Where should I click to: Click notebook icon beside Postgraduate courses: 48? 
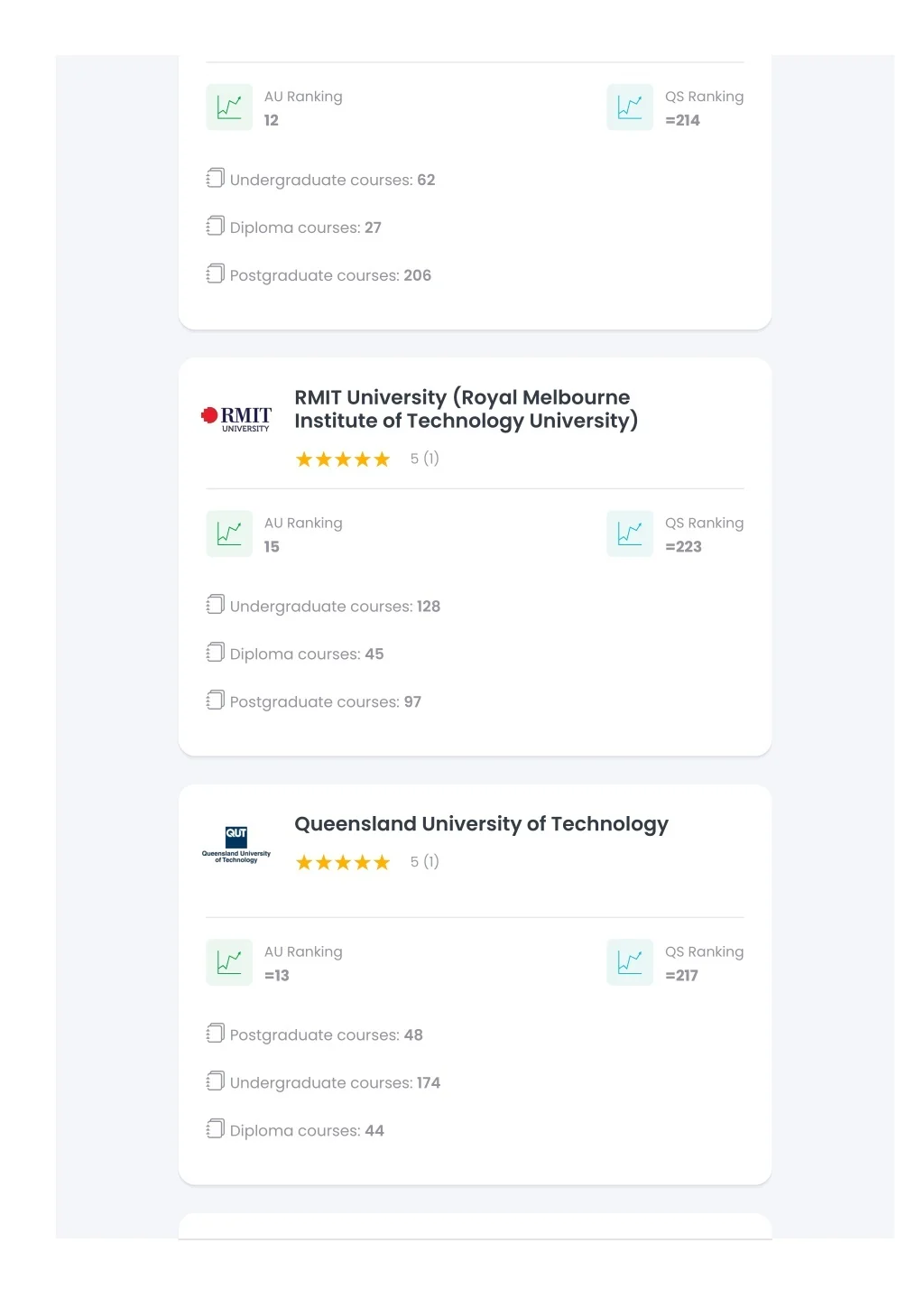(x=215, y=1033)
